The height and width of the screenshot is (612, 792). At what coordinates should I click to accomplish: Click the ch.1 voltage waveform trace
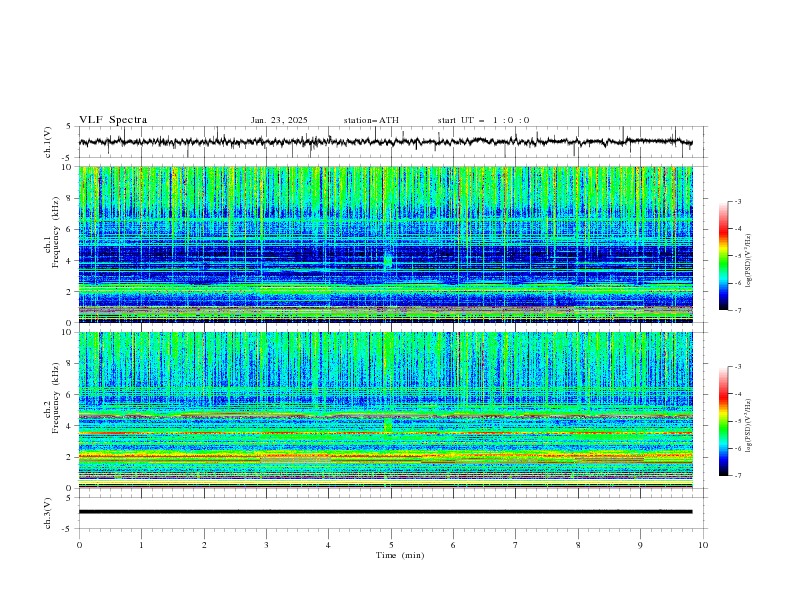385,142
